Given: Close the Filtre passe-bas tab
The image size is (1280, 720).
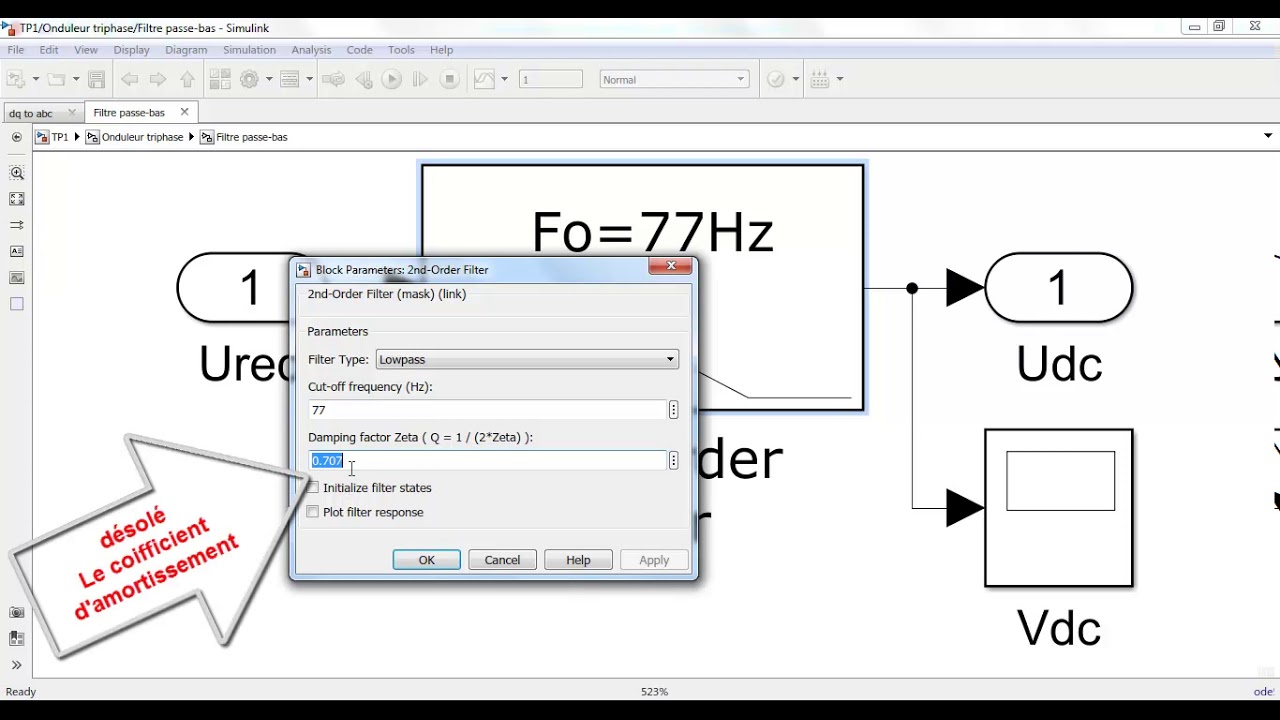Looking at the screenshot, I should 184,112.
